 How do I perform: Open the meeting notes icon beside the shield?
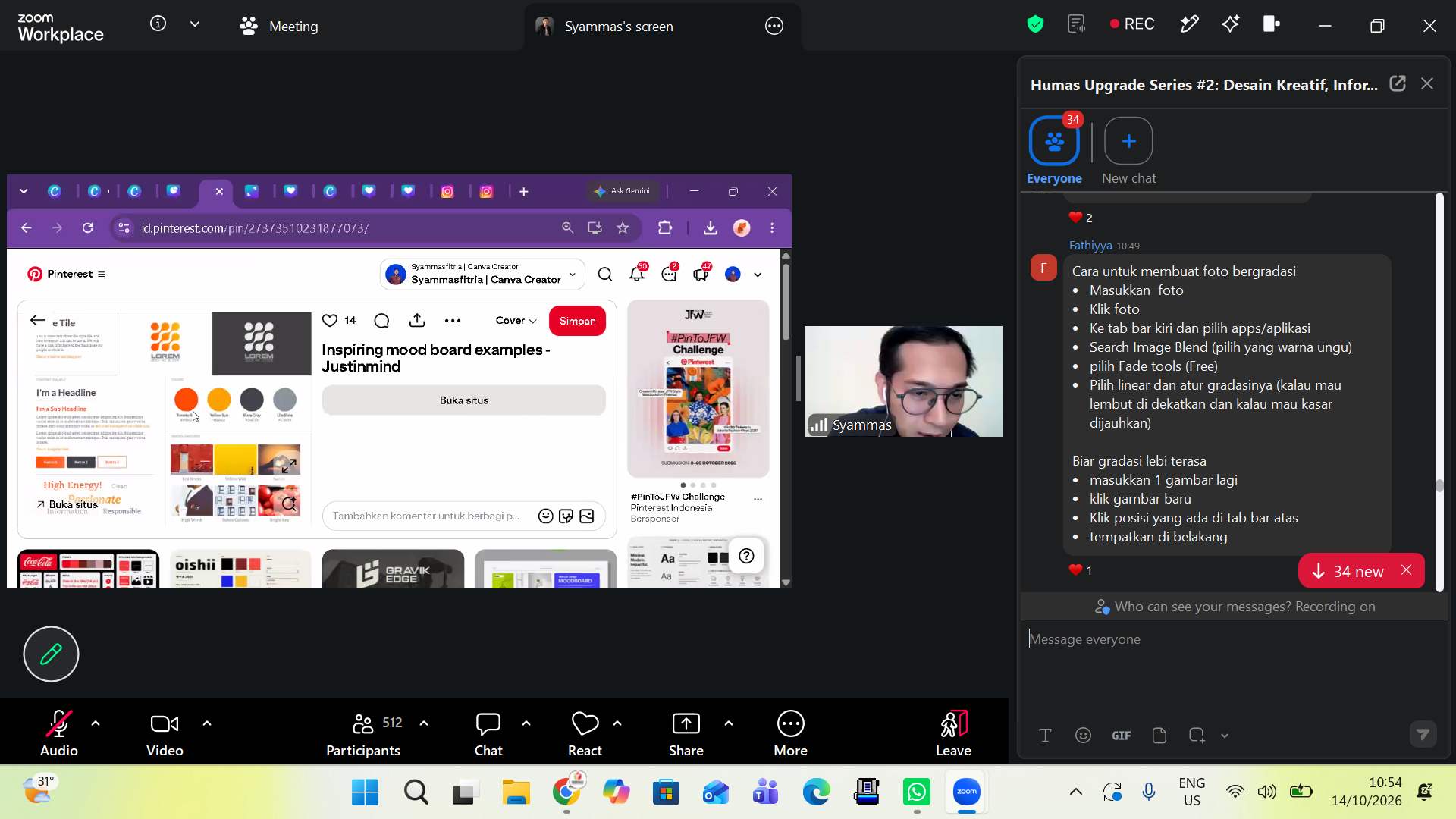click(x=1076, y=24)
